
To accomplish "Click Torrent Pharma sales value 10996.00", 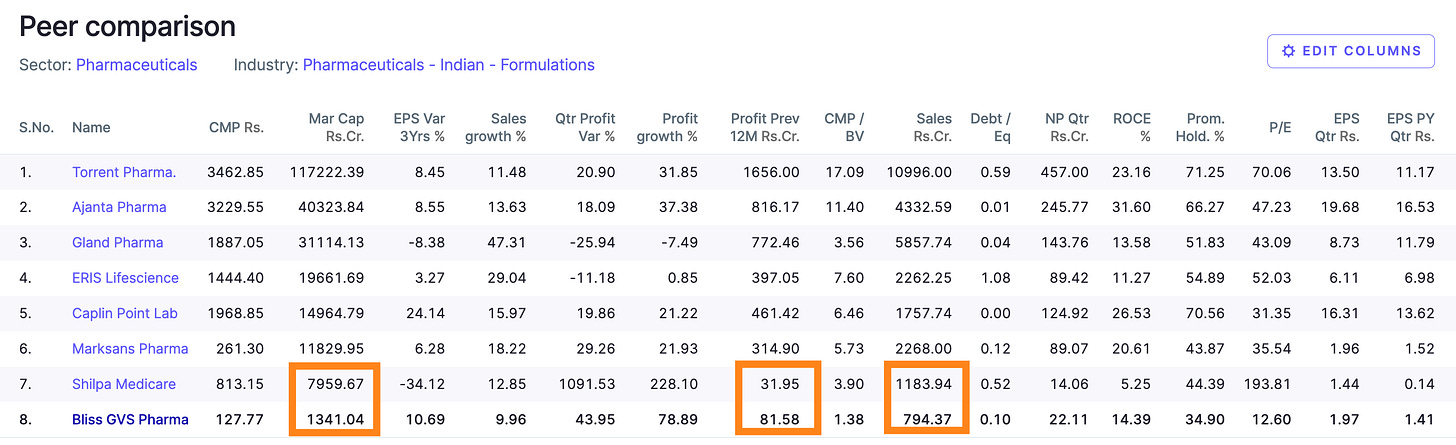I will (920, 172).
